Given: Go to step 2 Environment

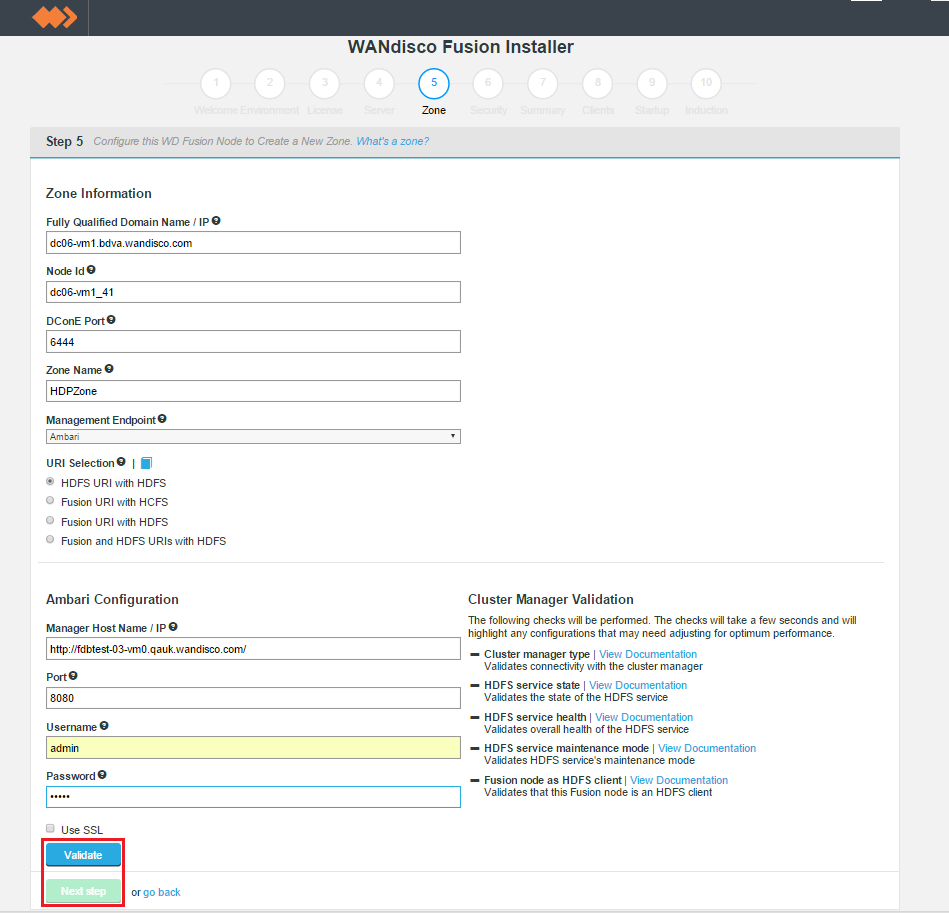Looking at the screenshot, I should [270, 83].
